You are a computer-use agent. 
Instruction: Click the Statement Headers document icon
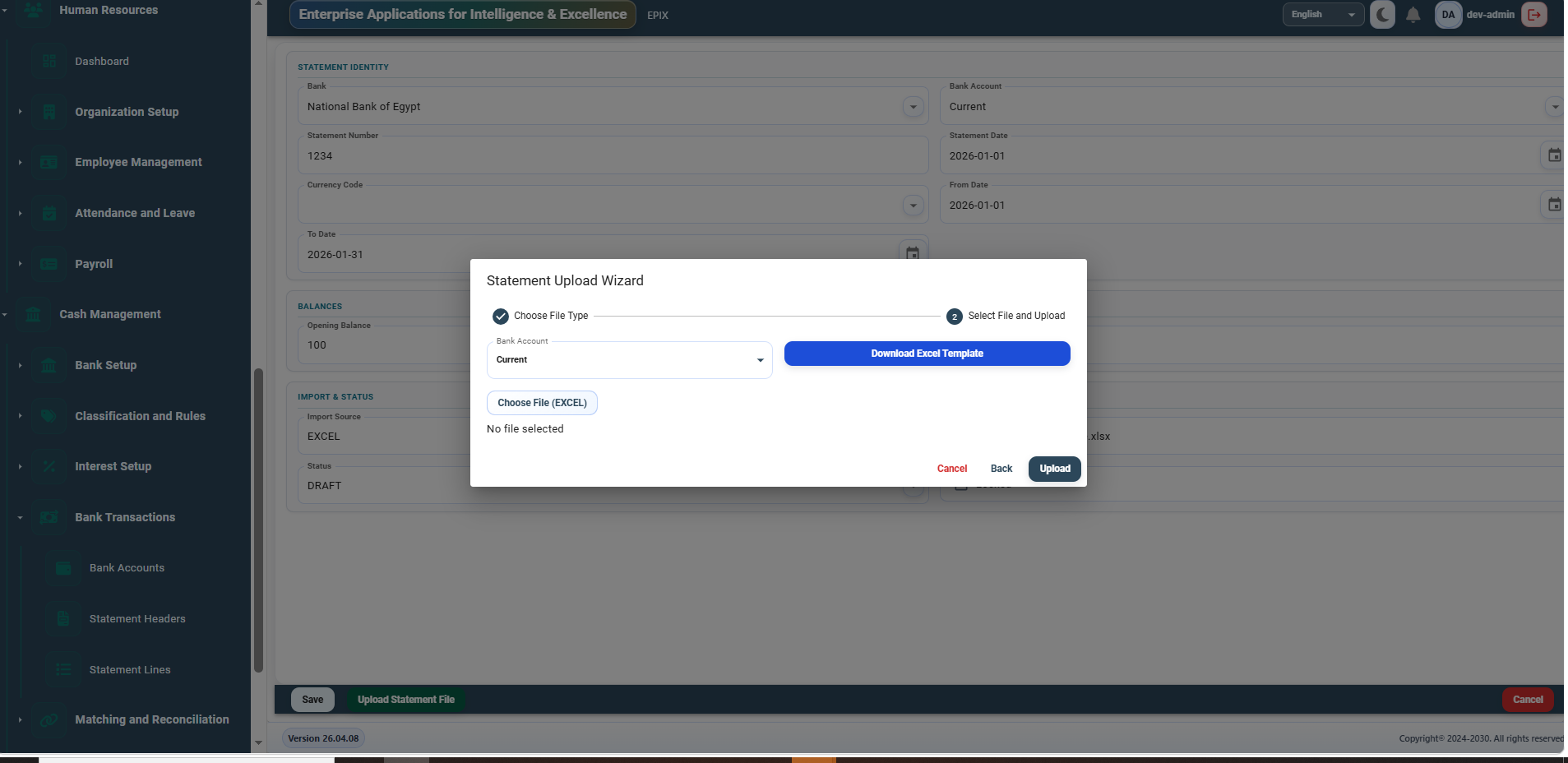tap(63, 618)
